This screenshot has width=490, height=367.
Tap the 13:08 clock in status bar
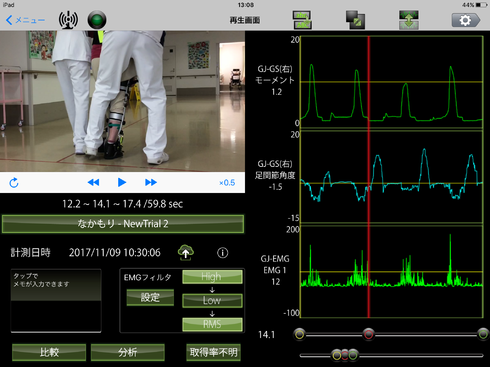[246, 5]
